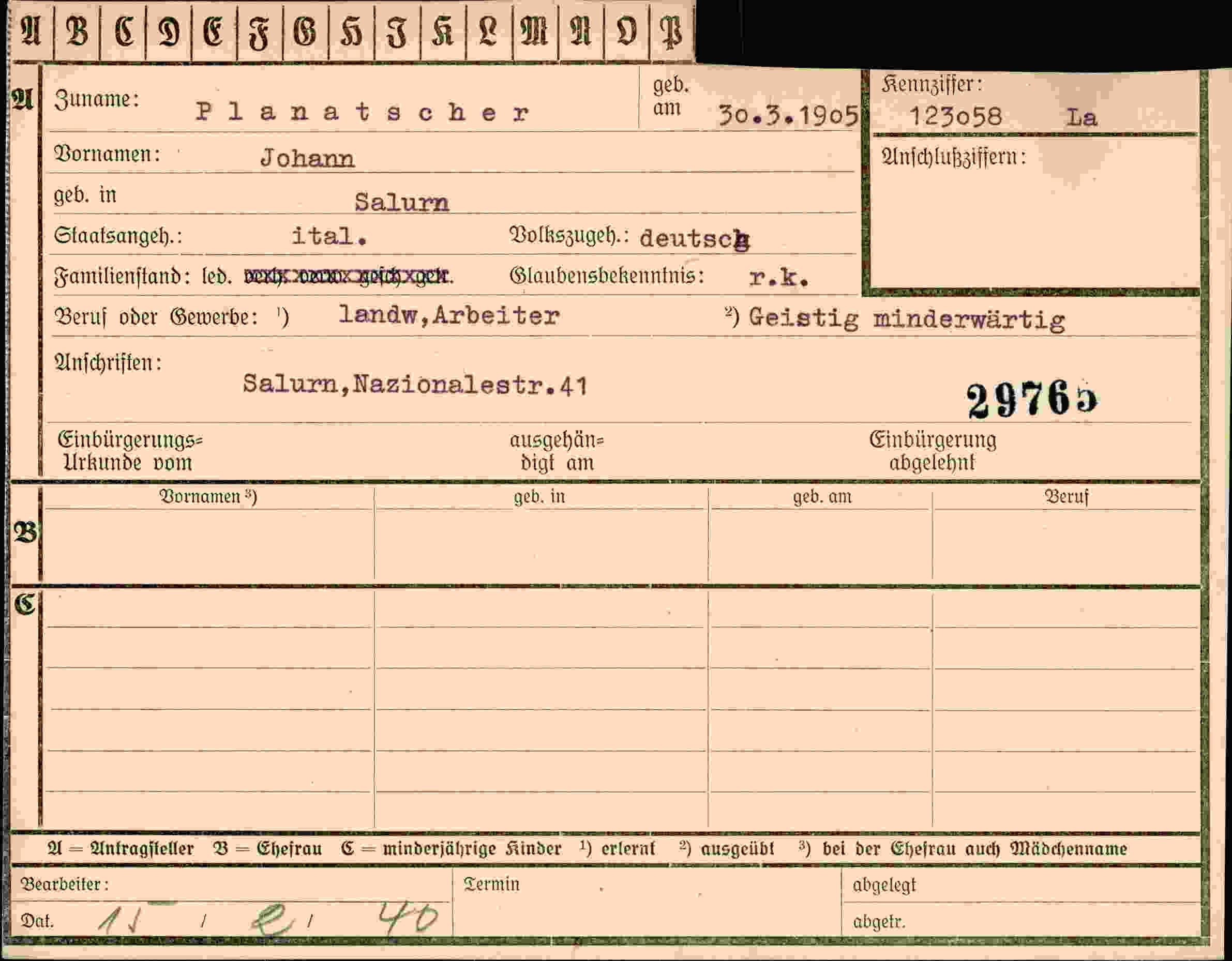
Task: Click the religion value 'r.k.'
Action: click(779, 278)
